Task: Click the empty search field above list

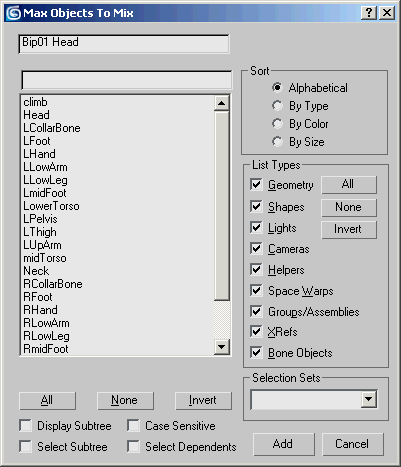Action: click(127, 80)
